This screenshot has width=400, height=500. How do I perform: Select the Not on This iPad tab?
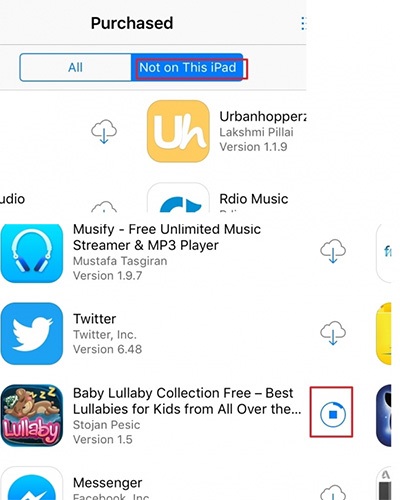click(x=187, y=67)
